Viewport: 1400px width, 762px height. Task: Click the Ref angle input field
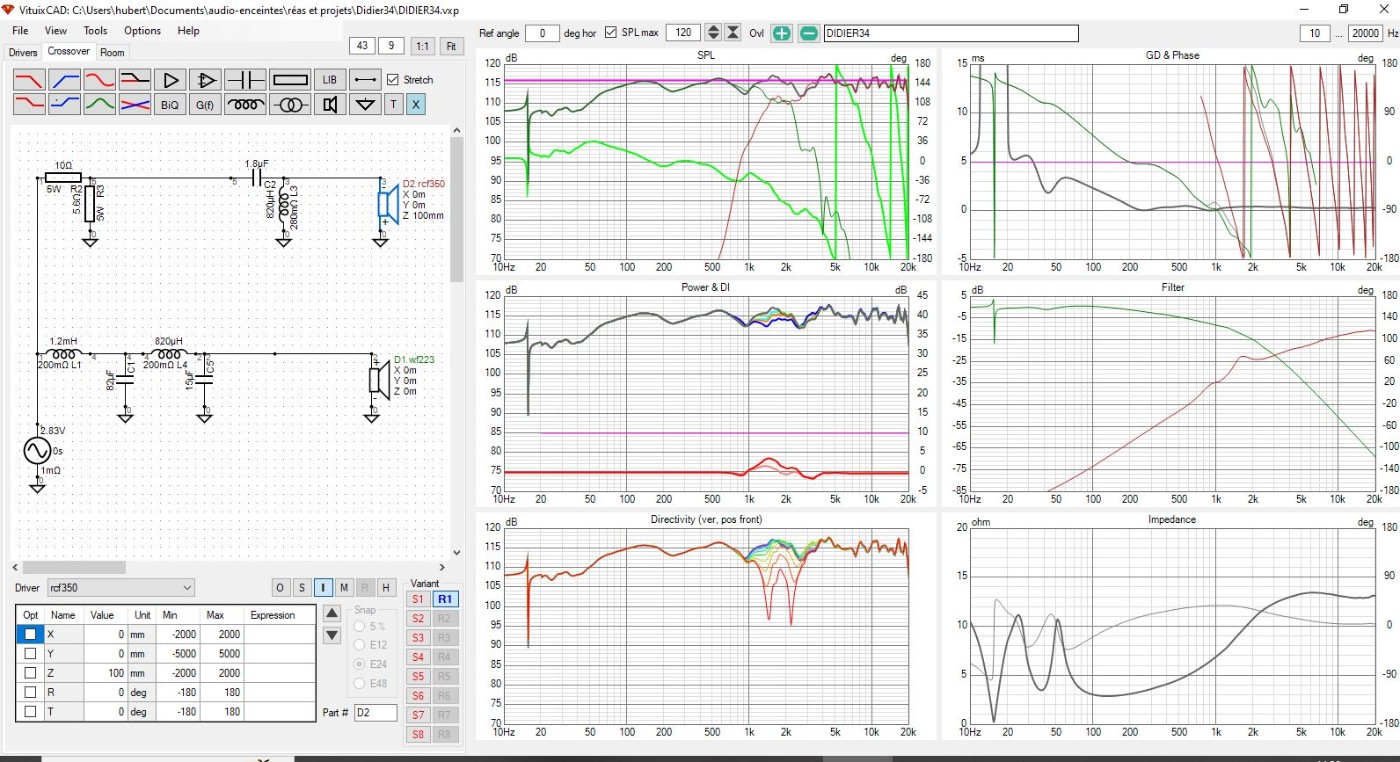(x=542, y=33)
